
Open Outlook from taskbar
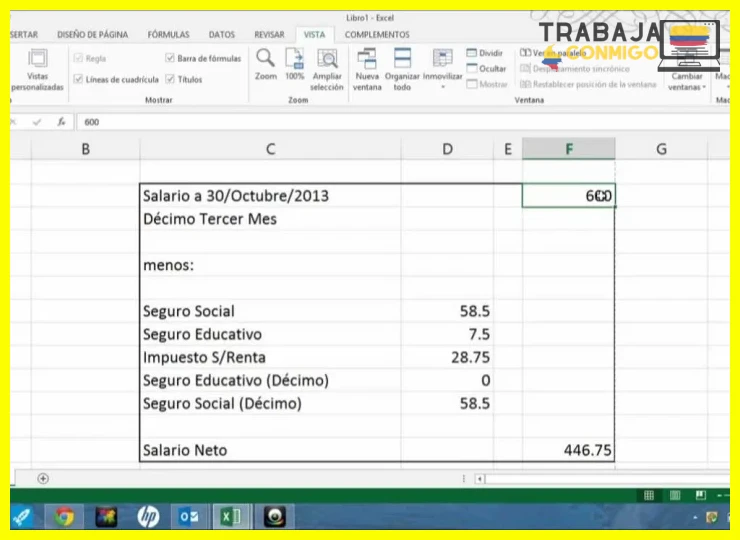(189, 517)
